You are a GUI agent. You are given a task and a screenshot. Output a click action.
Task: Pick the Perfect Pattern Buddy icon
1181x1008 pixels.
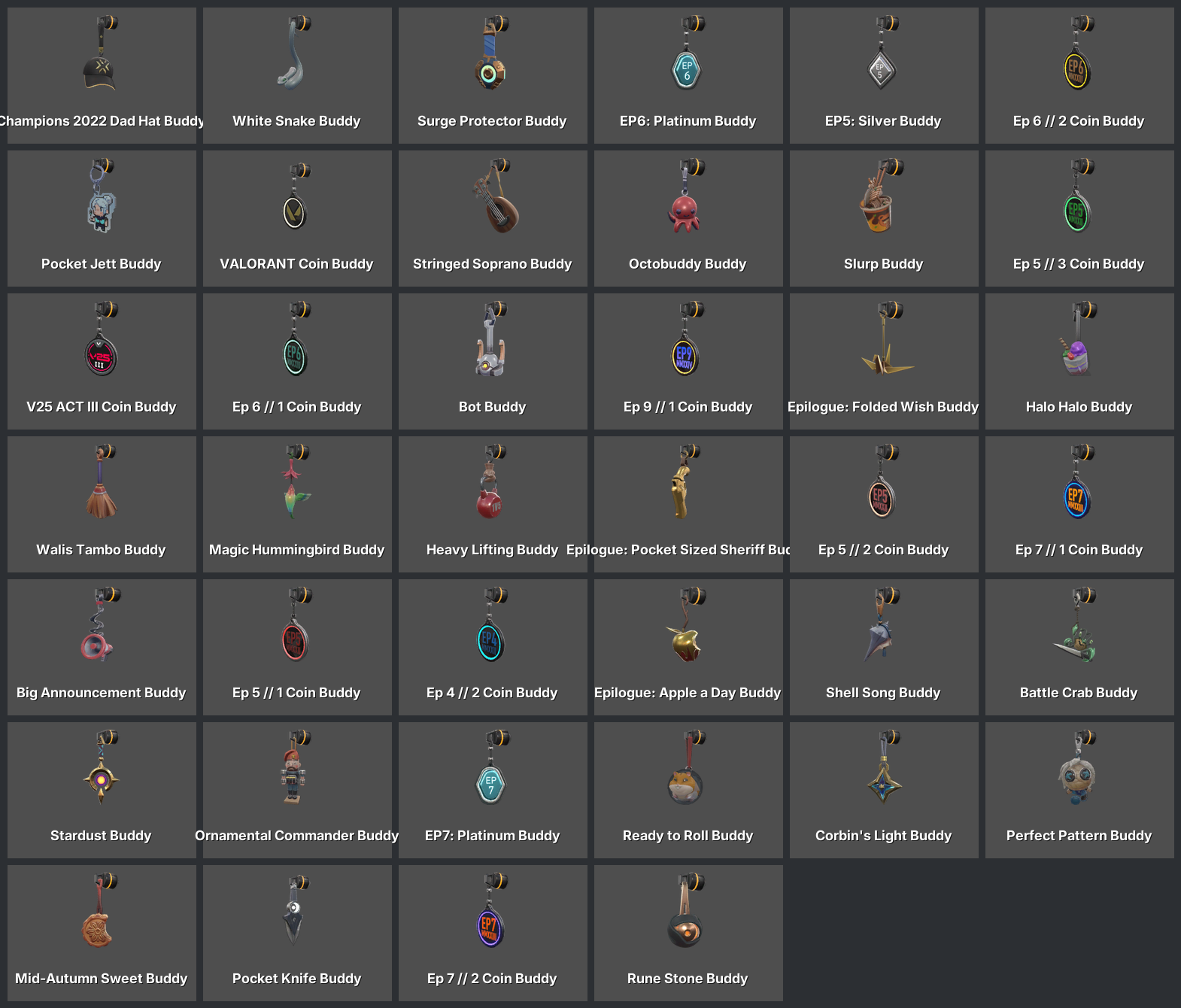click(x=1078, y=767)
